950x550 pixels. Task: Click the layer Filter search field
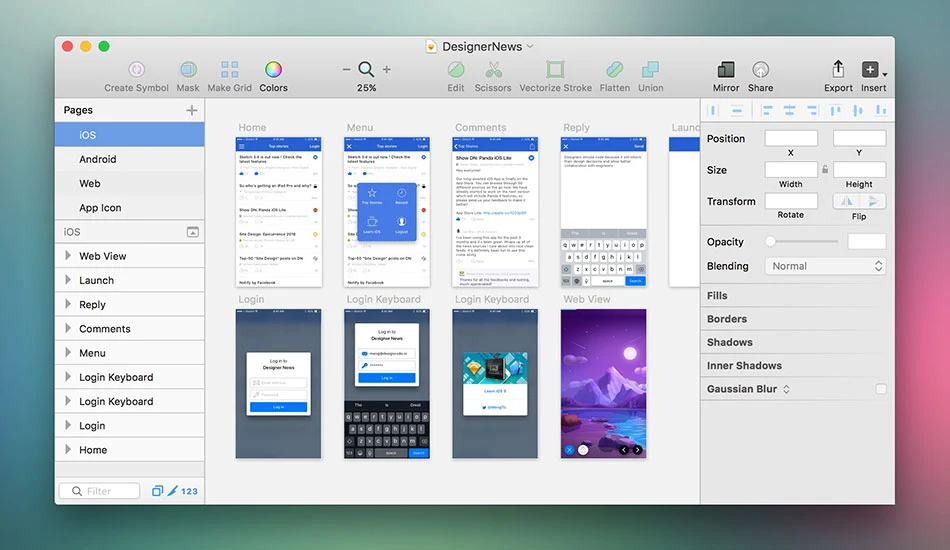pos(99,491)
